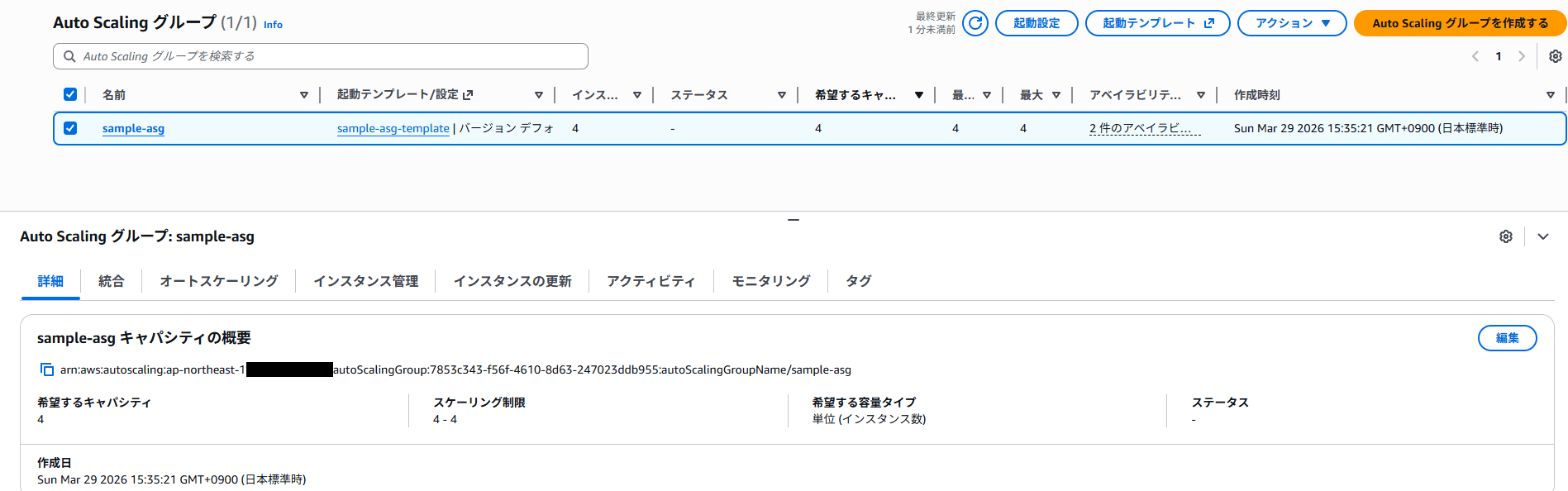This screenshot has height=491, width=1568.
Task: Sort by 希望するキャパシティ column
Action: 918,95
